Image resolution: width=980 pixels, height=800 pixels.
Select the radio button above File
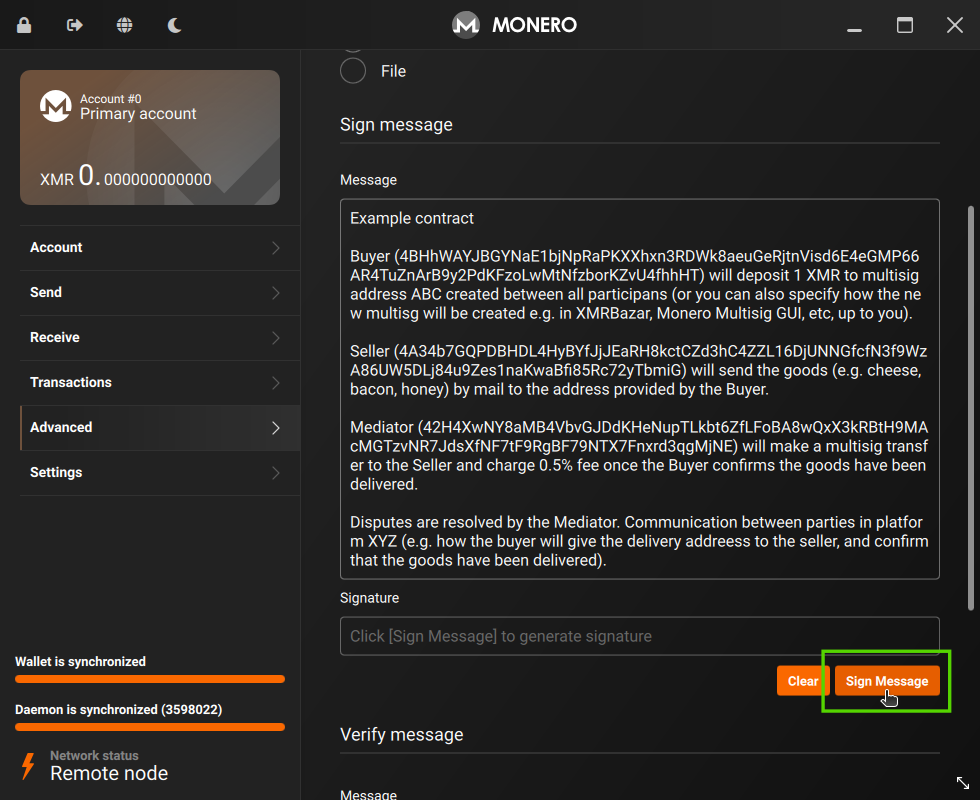point(352,42)
